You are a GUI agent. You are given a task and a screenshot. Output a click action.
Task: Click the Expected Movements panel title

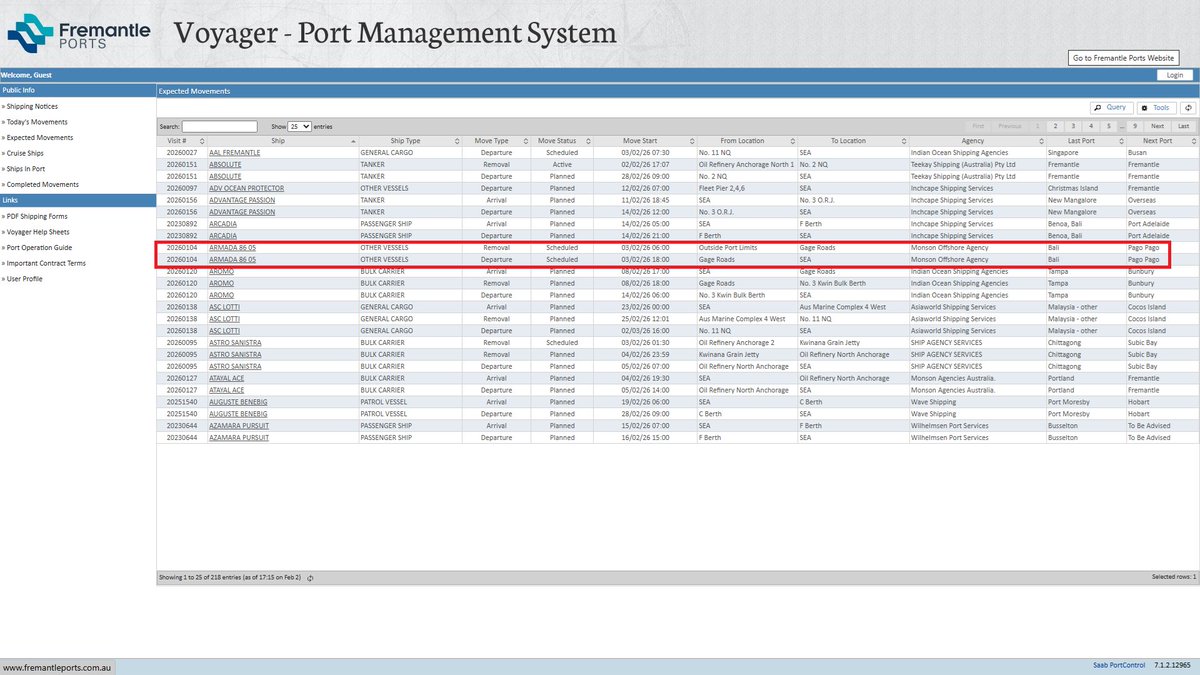[x=195, y=91]
